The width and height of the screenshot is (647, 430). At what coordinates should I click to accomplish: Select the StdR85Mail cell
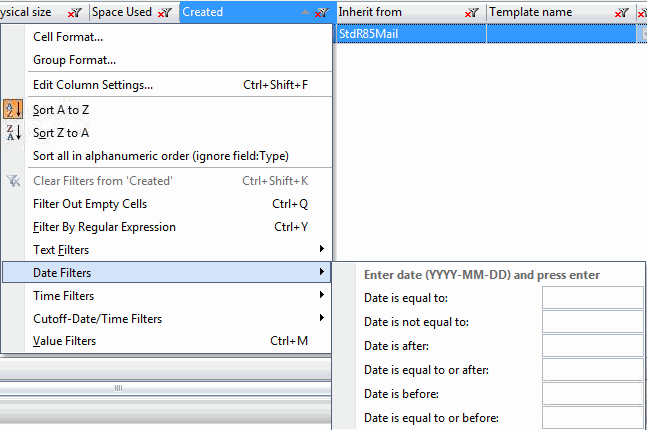411,33
